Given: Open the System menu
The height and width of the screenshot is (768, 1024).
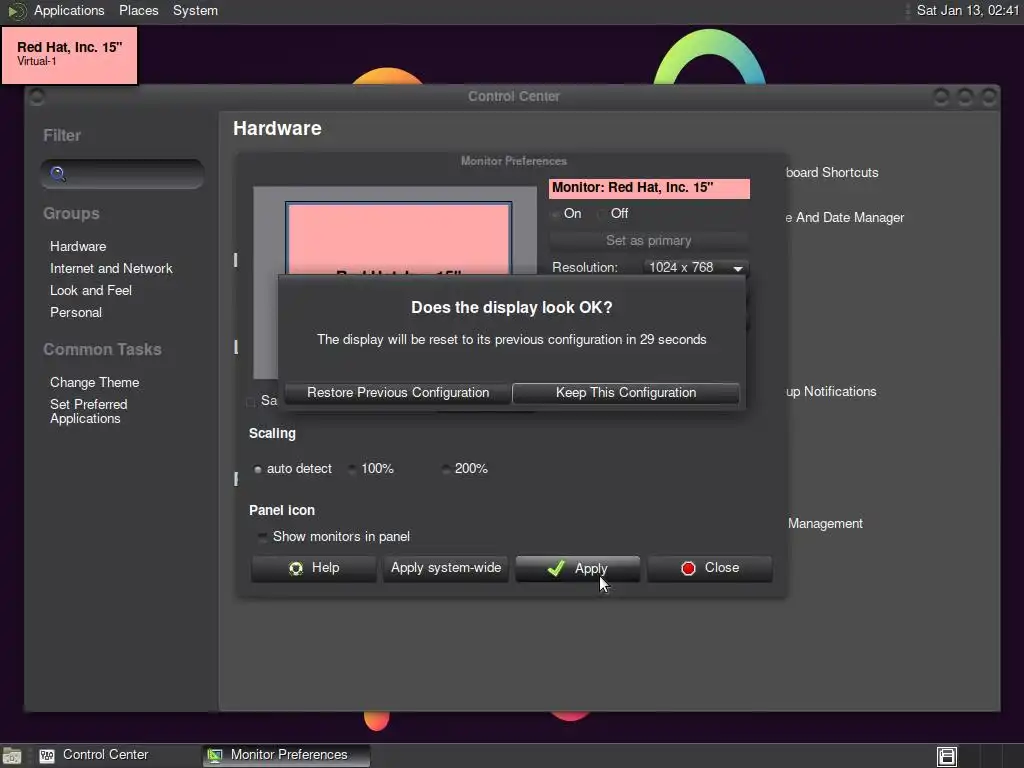Looking at the screenshot, I should click(195, 10).
